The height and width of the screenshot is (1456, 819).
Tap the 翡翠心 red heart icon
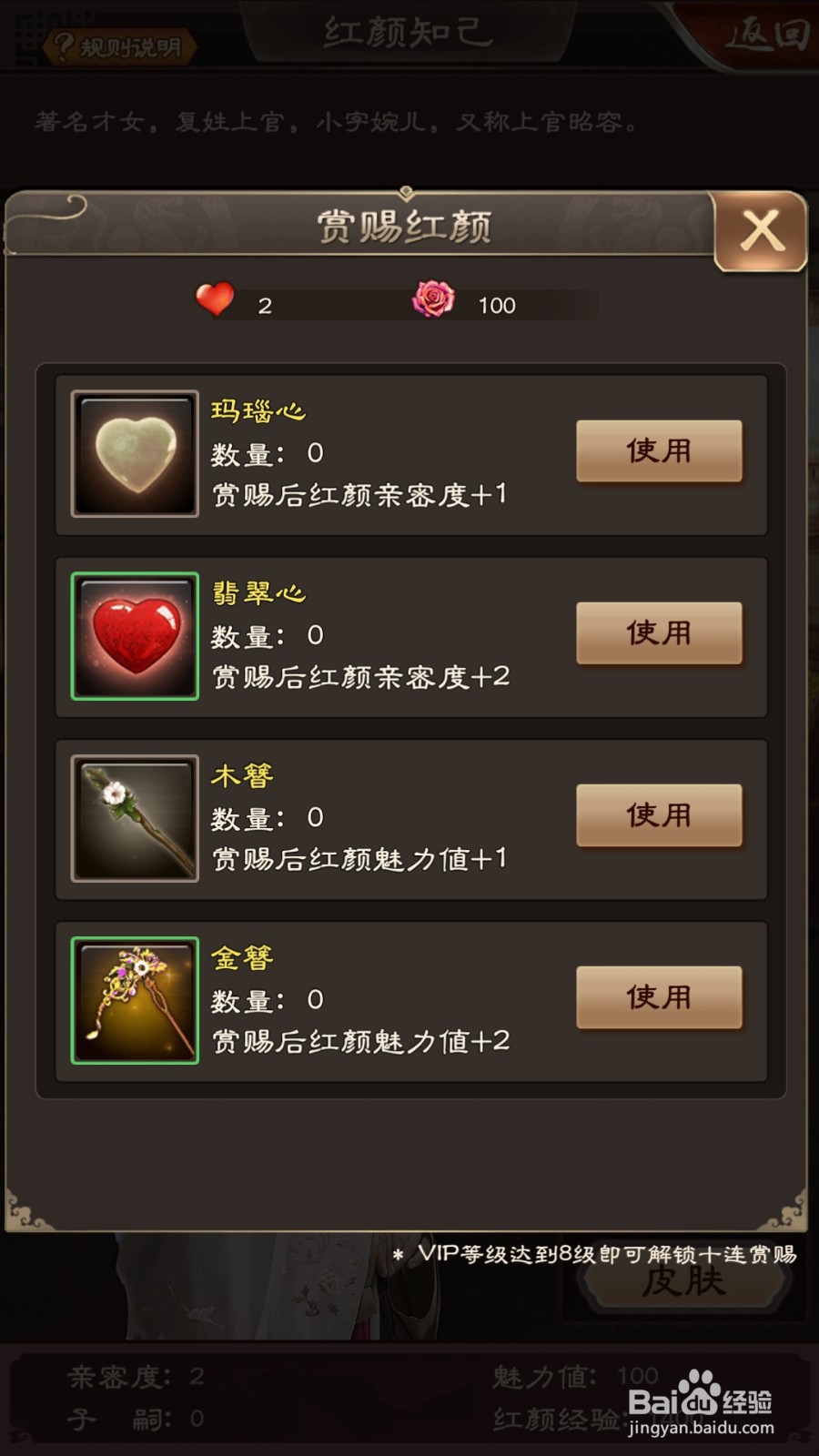135,636
